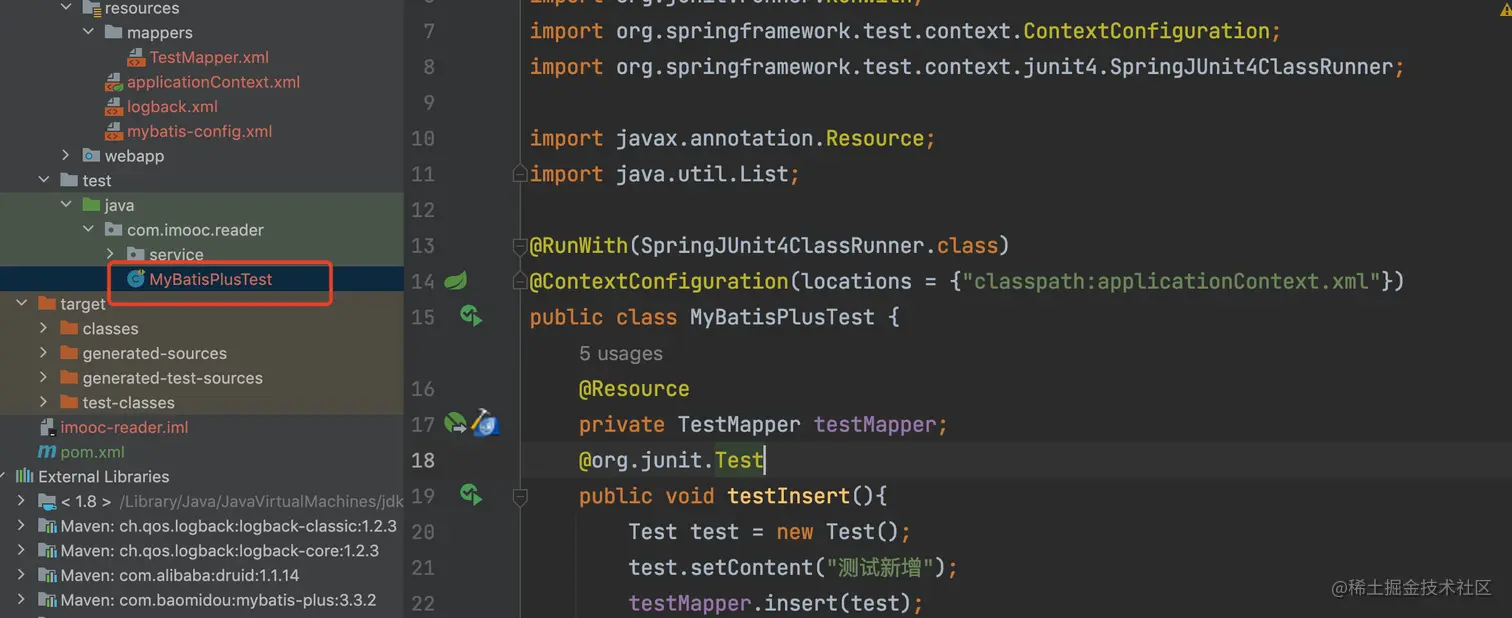Click the green java test-root folder icon
Screen dimensions: 1512x618
(91, 205)
